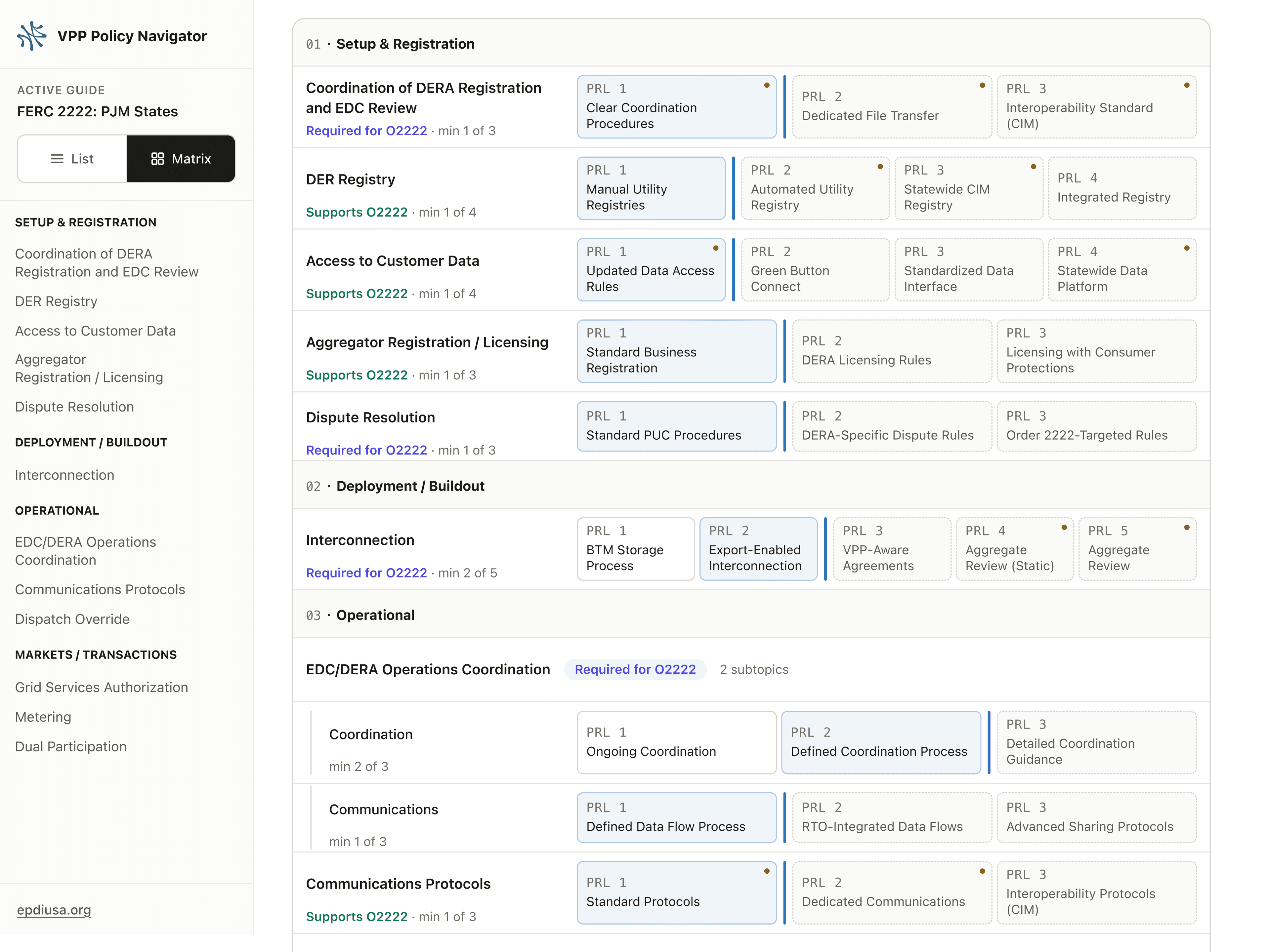Screen dimensions: 1270x952
Task: Select Aggregate Review (Static) card
Action: click(x=1014, y=549)
